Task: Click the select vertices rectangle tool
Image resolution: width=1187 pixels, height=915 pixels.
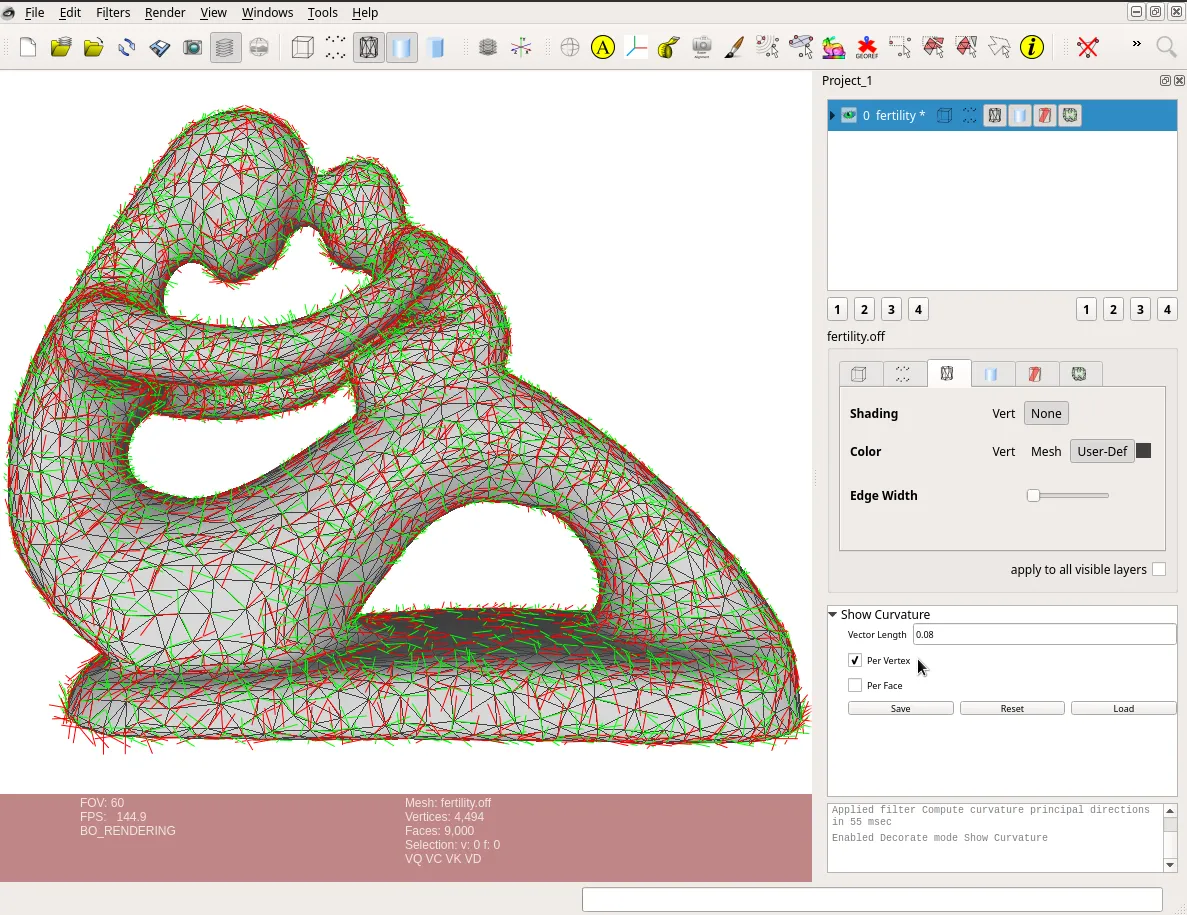Action: click(x=899, y=47)
